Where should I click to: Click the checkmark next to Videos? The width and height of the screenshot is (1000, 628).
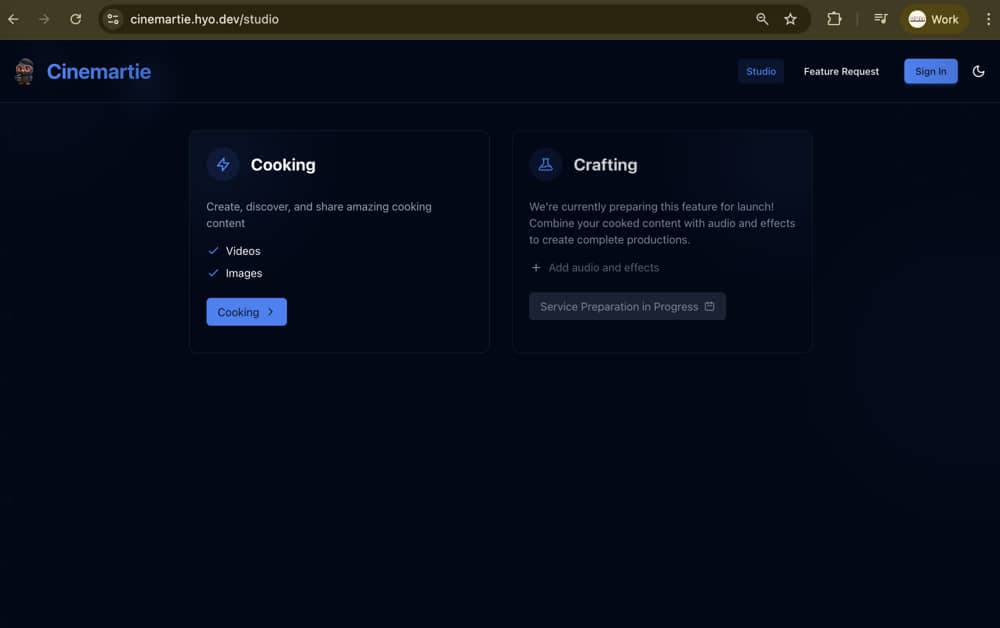(x=213, y=251)
